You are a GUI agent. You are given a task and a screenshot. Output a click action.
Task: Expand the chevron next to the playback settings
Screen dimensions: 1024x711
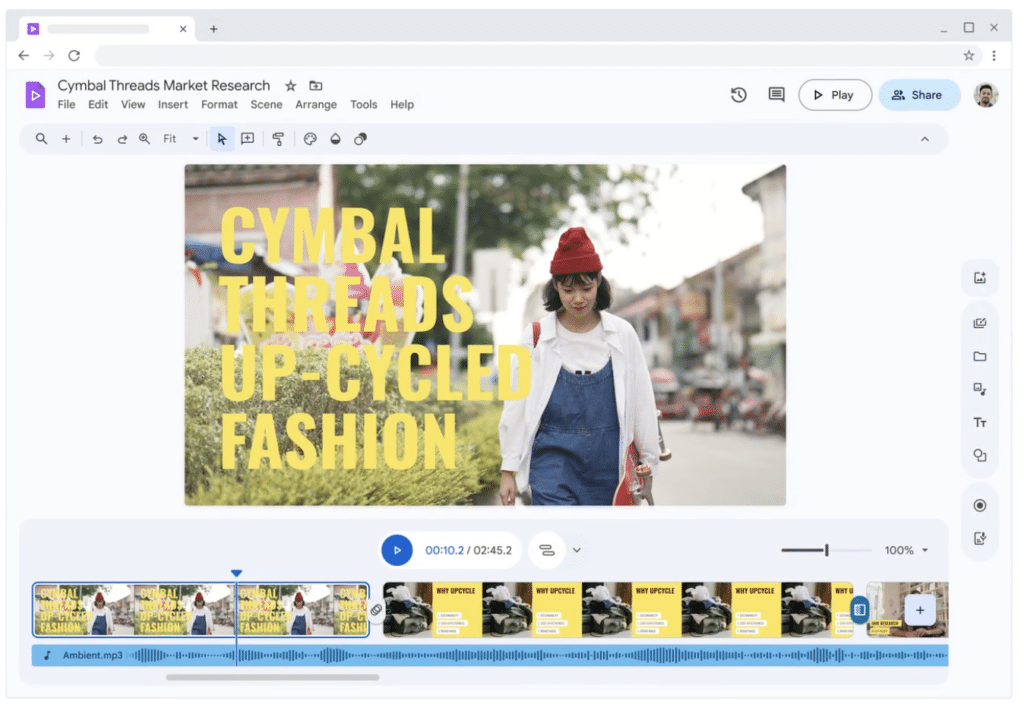pyautogui.click(x=576, y=550)
